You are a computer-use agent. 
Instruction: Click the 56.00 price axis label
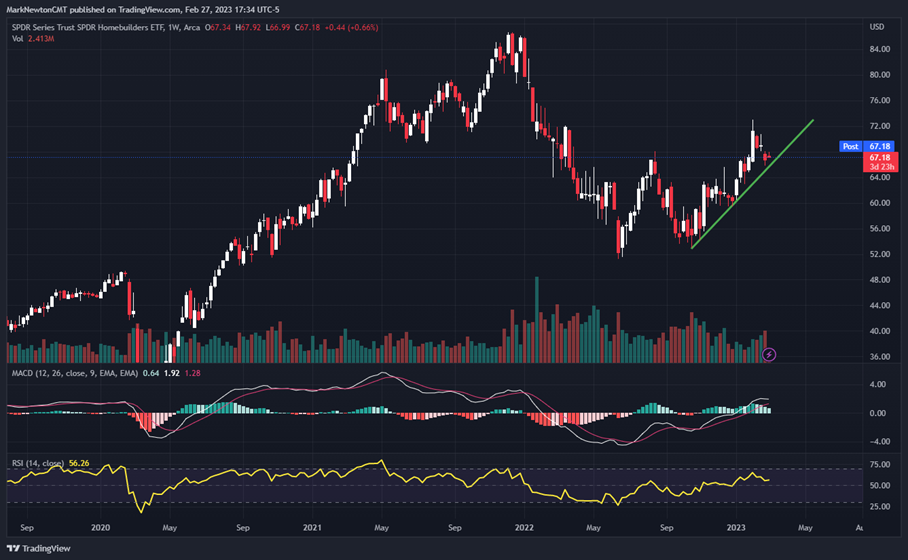[x=880, y=228]
